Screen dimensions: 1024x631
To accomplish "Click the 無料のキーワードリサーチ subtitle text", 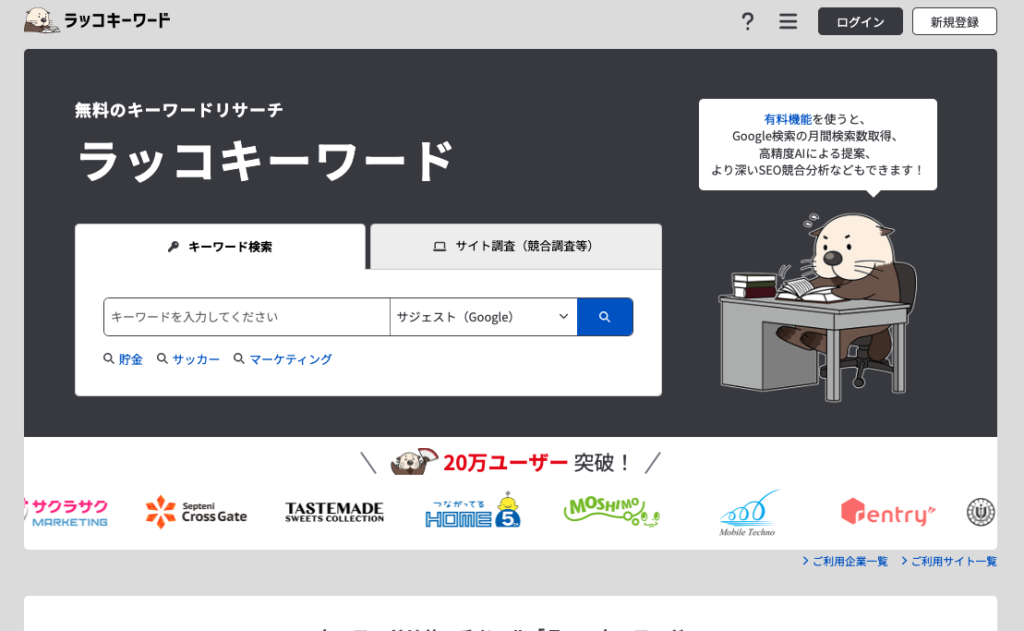I will coord(179,110).
